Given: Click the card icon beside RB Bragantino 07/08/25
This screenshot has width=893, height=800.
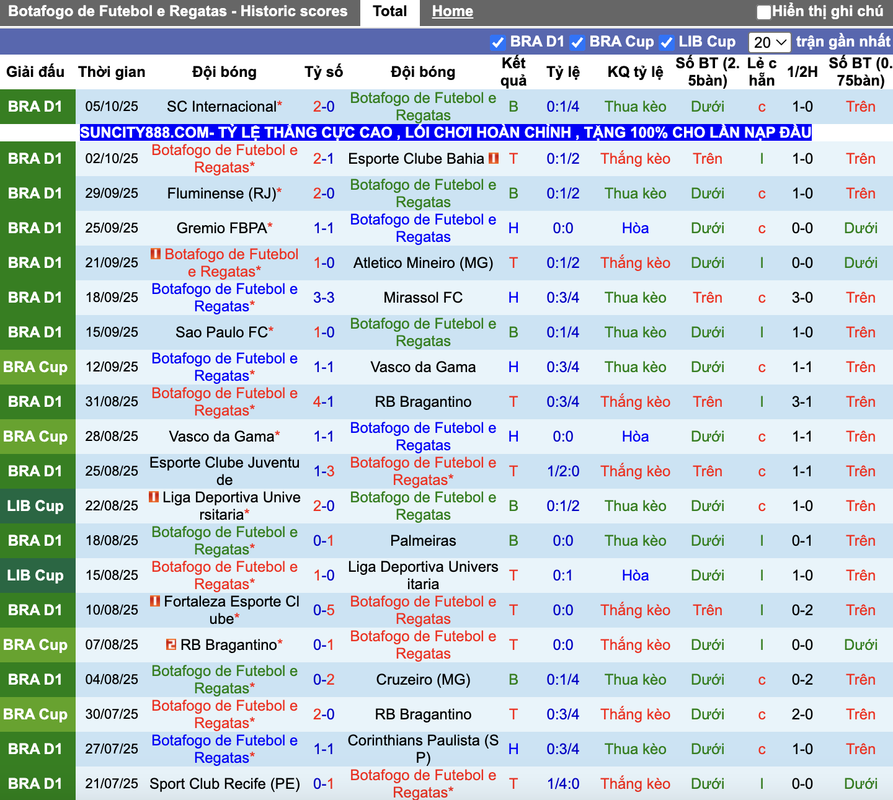Looking at the screenshot, I should (171, 645).
